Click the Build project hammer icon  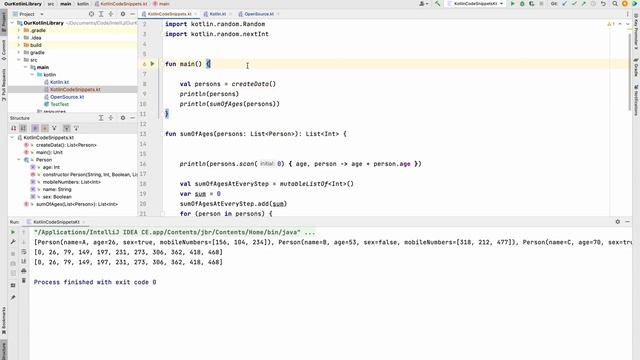438,4
